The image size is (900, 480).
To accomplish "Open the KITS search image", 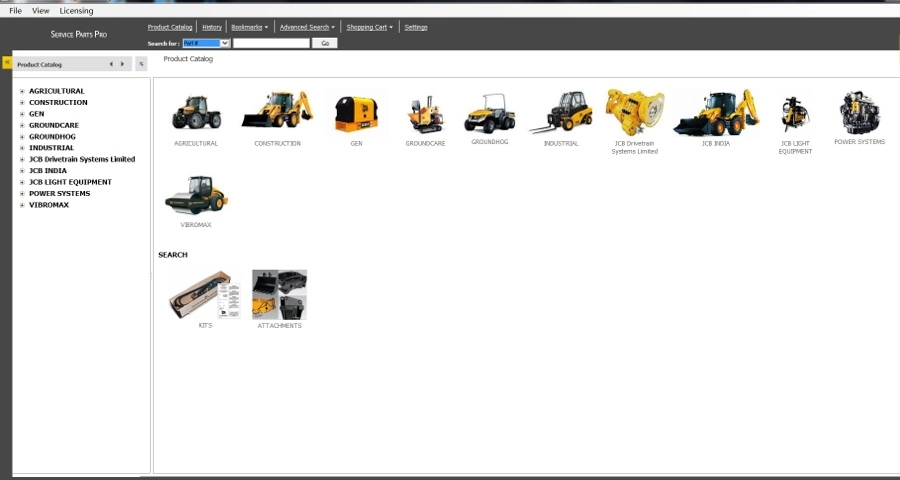I will (205, 295).
